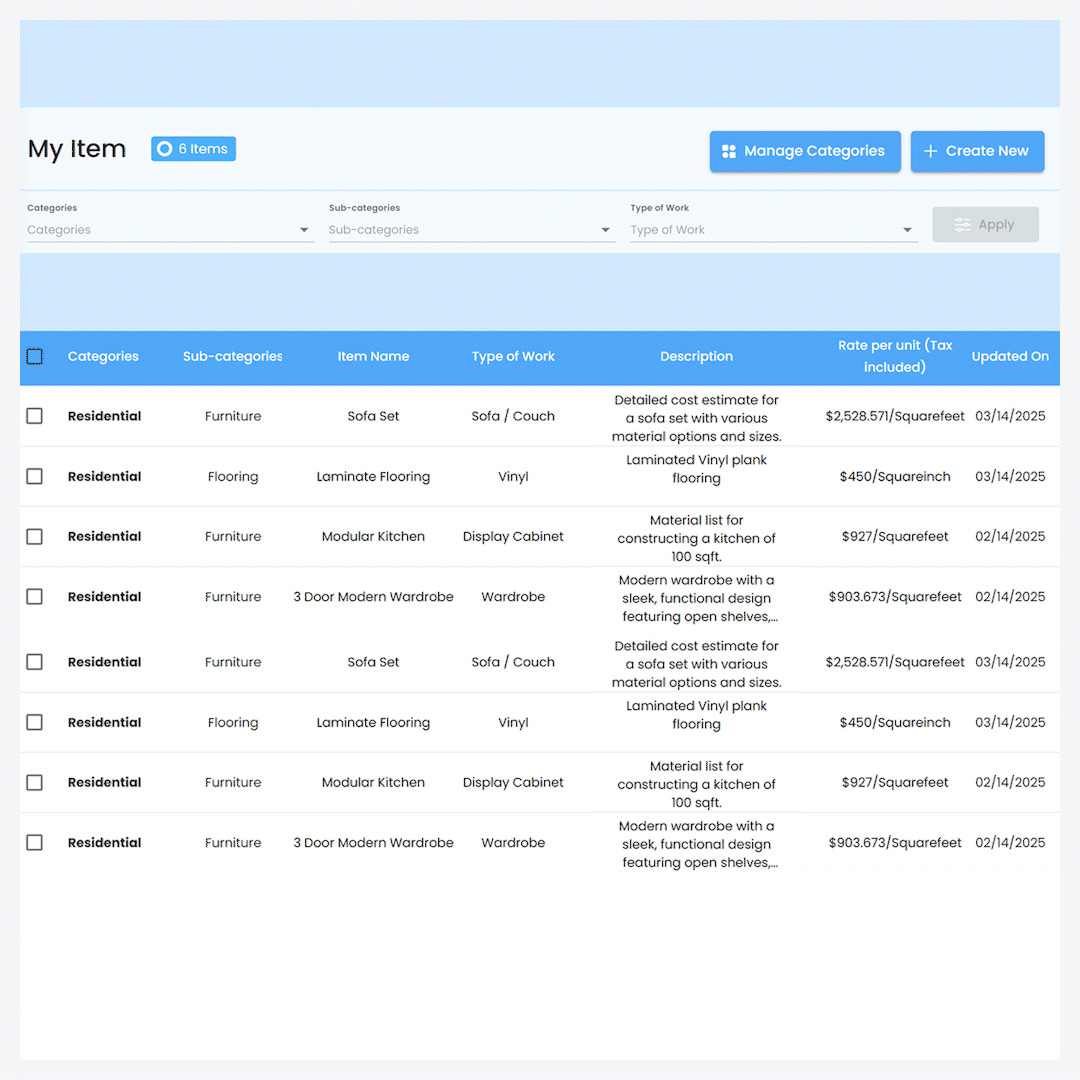Viewport: 1080px width, 1080px height.
Task: Click the circle icon in the 6 Items badge
Action: click(x=165, y=149)
